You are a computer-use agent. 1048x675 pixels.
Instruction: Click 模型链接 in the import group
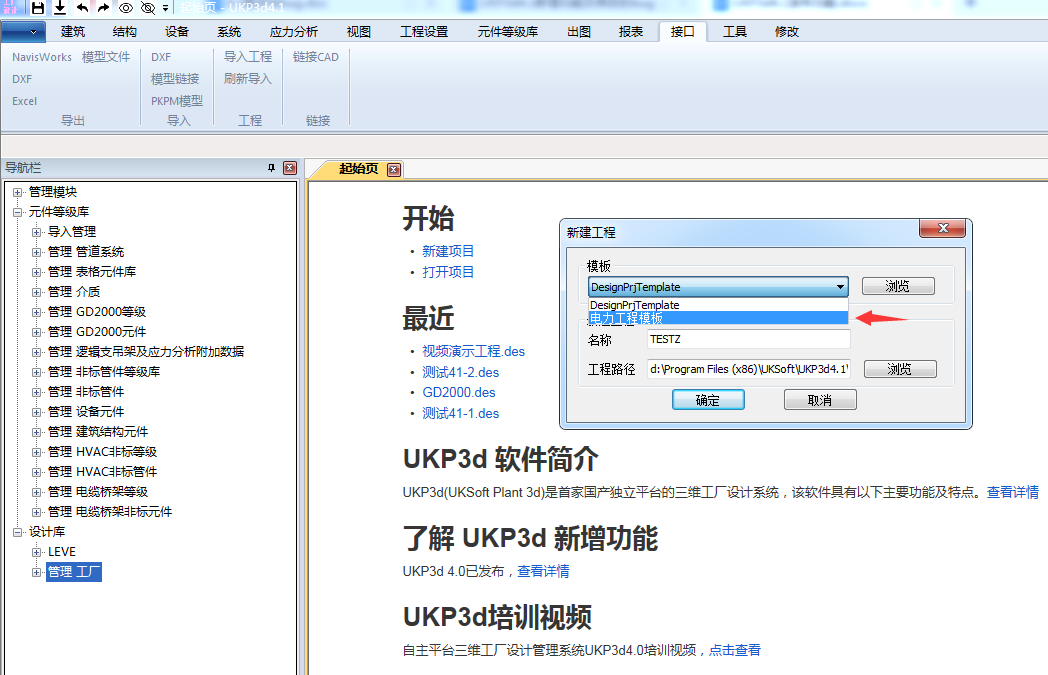pyautogui.click(x=175, y=79)
